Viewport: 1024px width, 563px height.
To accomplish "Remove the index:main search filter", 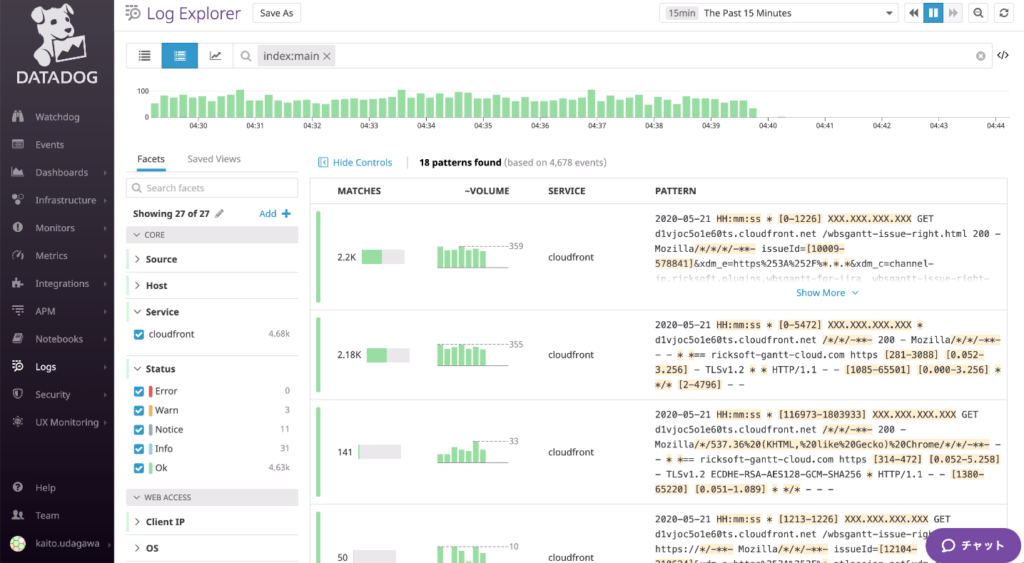I will click(327, 56).
